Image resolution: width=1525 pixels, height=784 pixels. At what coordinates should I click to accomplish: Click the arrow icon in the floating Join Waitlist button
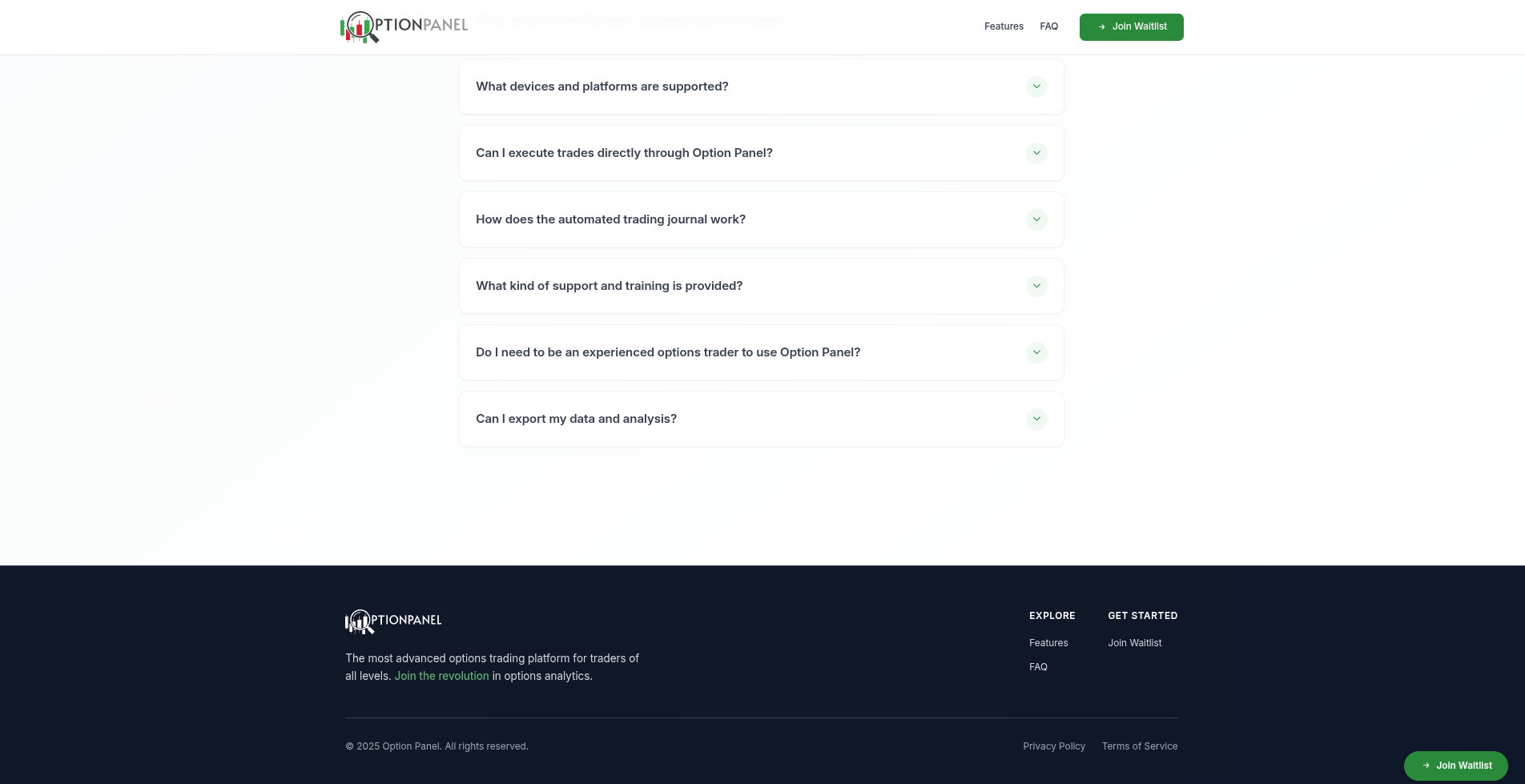coord(1426,766)
